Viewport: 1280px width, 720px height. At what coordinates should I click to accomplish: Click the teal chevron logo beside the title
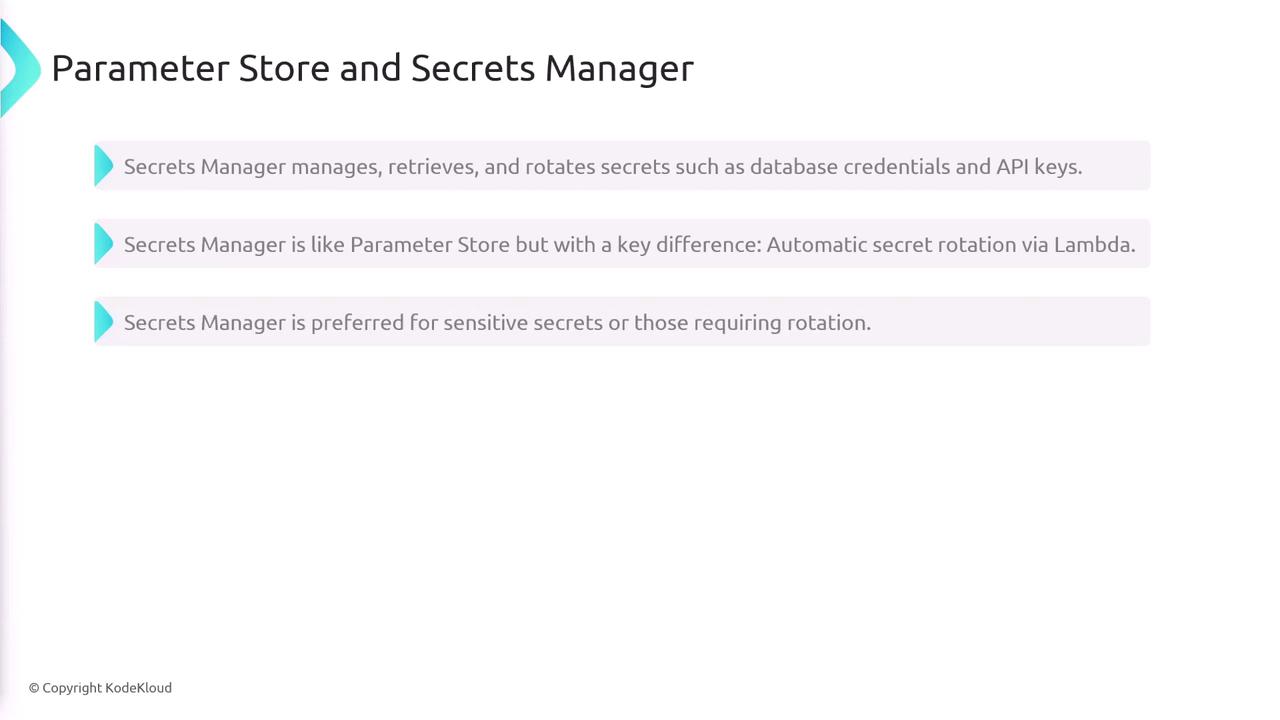tap(20, 68)
